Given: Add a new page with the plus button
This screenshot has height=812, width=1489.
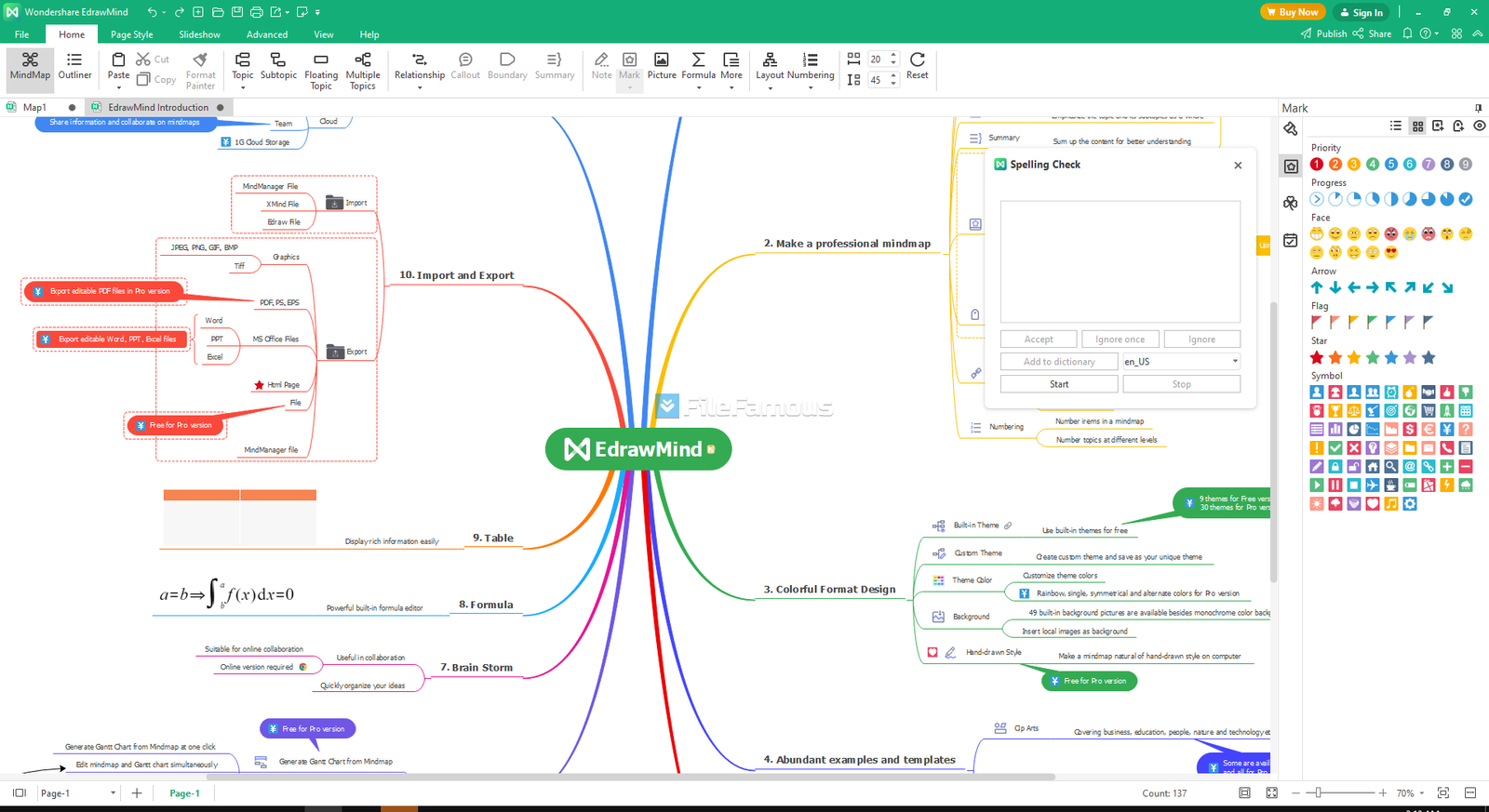Looking at the screenshot, I should pos(137,792).
